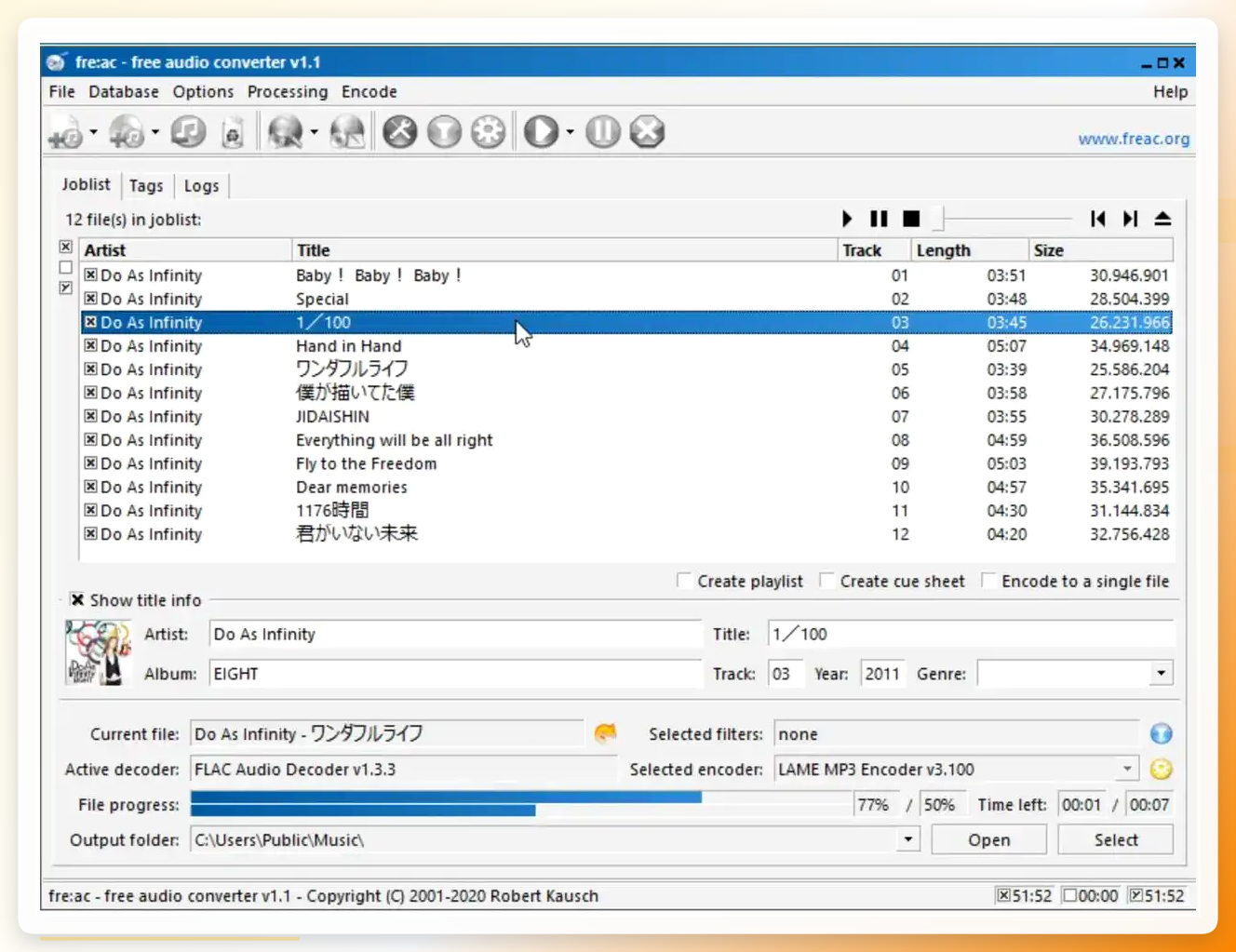
Task: Uncheck the Special track checkbox
Action: click(x=90, y=298)
